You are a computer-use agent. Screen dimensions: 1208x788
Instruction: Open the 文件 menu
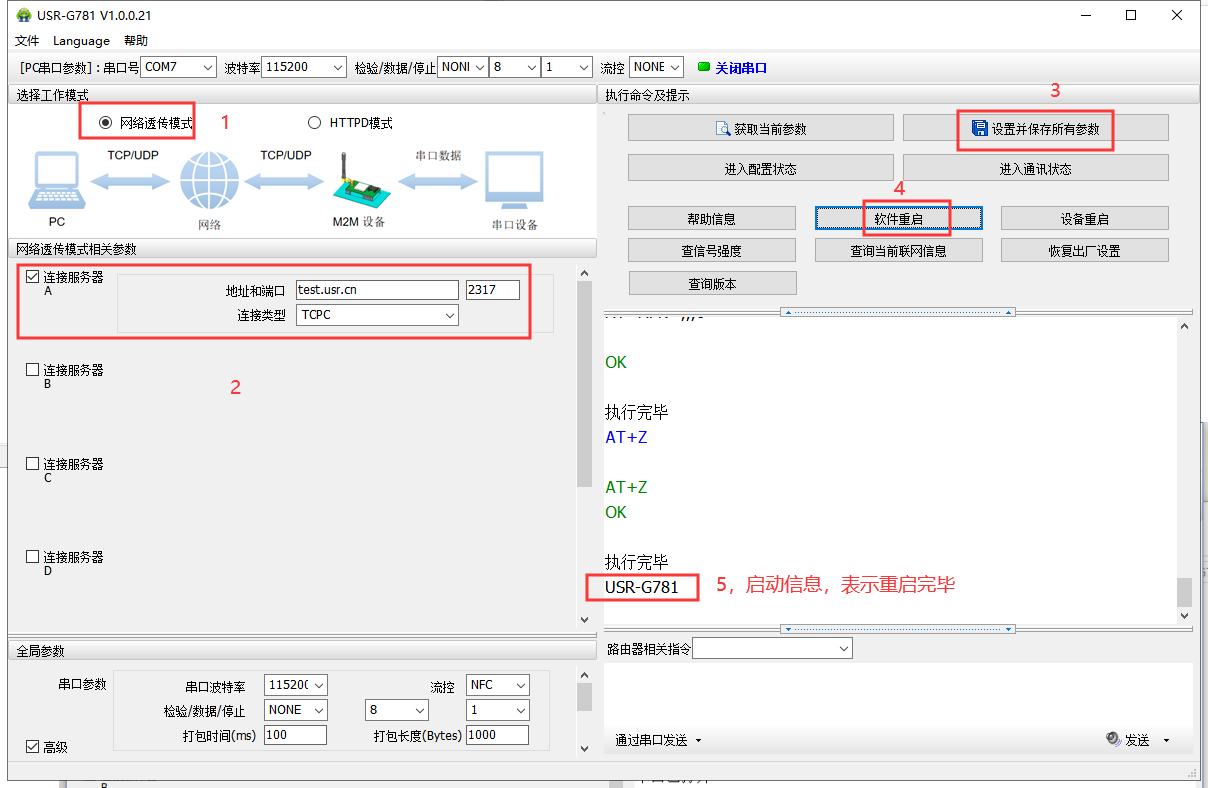tap(27, 41)
